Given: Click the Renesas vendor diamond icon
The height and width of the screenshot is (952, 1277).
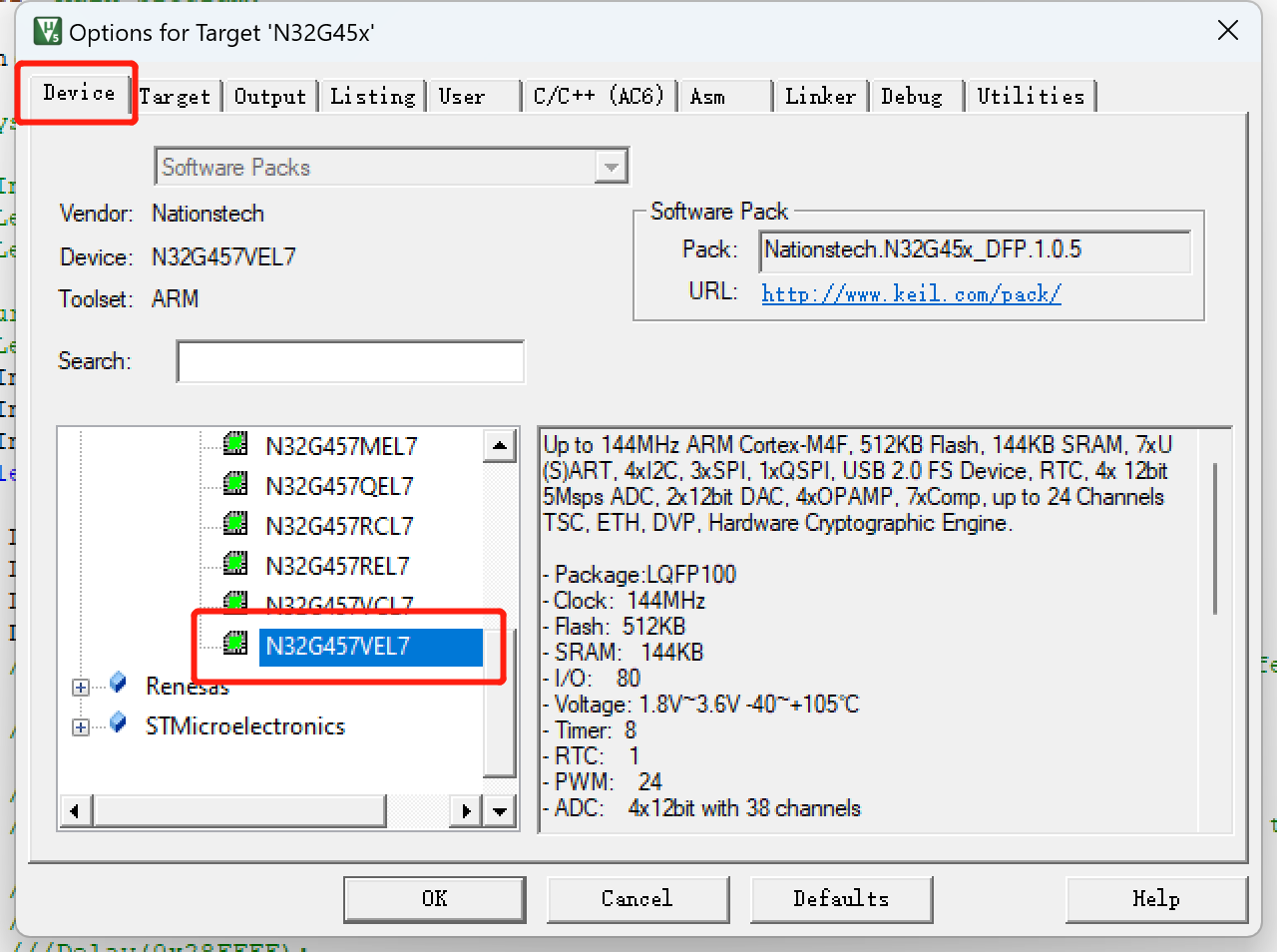Looking at the screenshot, I should point(119,684).
